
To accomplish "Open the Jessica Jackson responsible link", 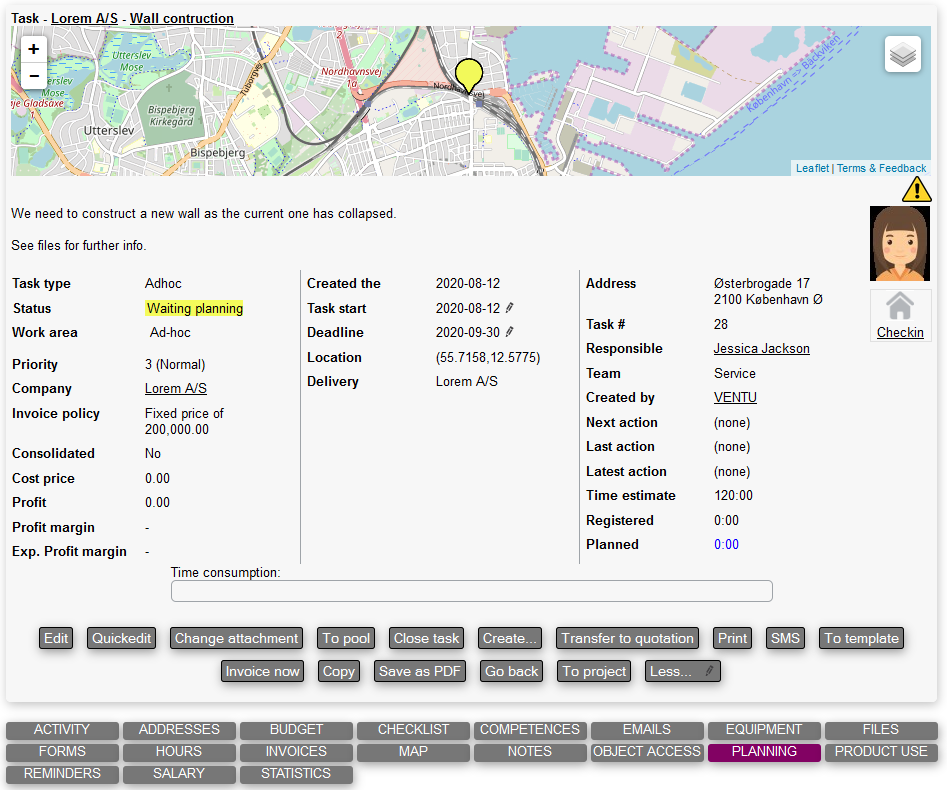I will click(x=761, y=349).
